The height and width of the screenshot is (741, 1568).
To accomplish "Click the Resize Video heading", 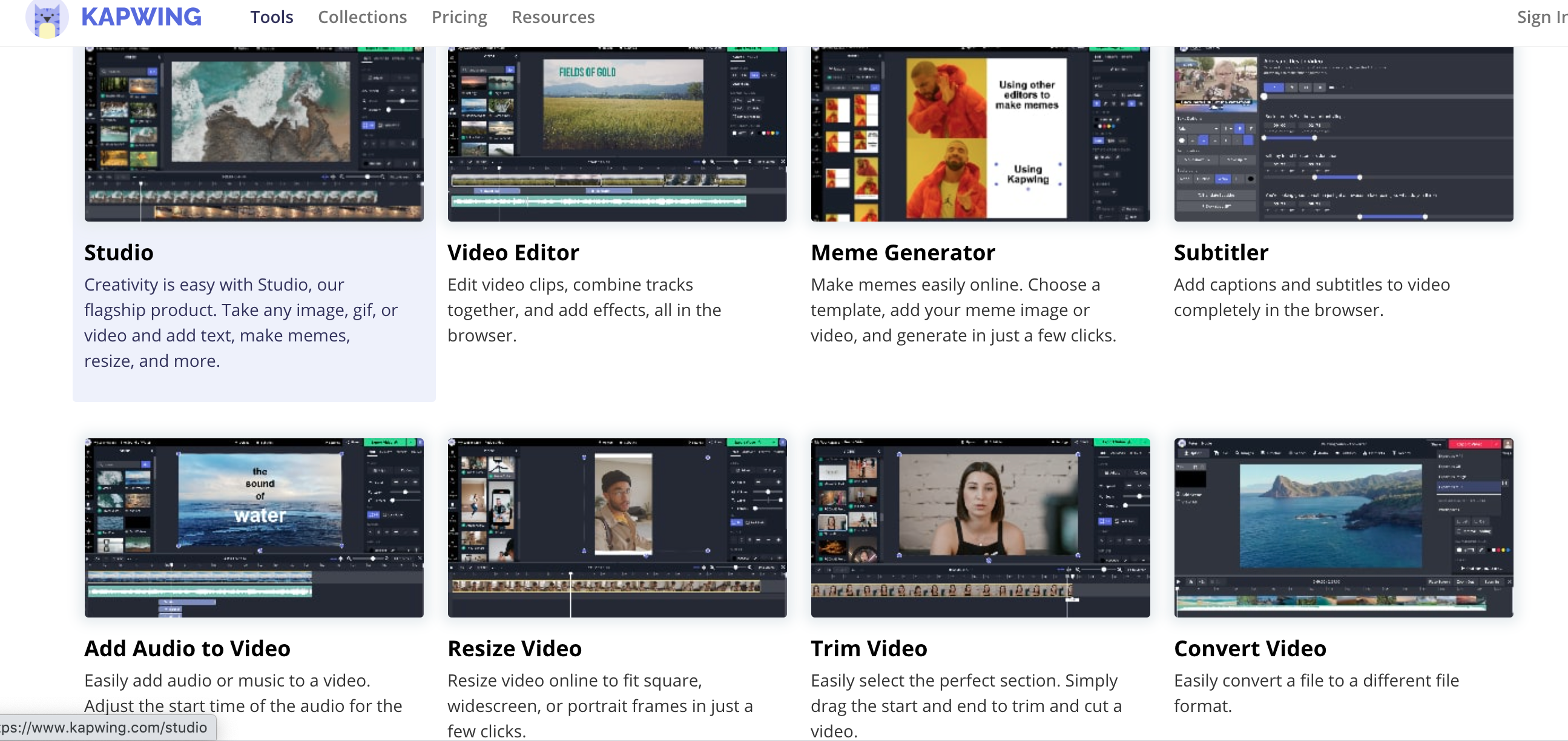I will [515, 648].
